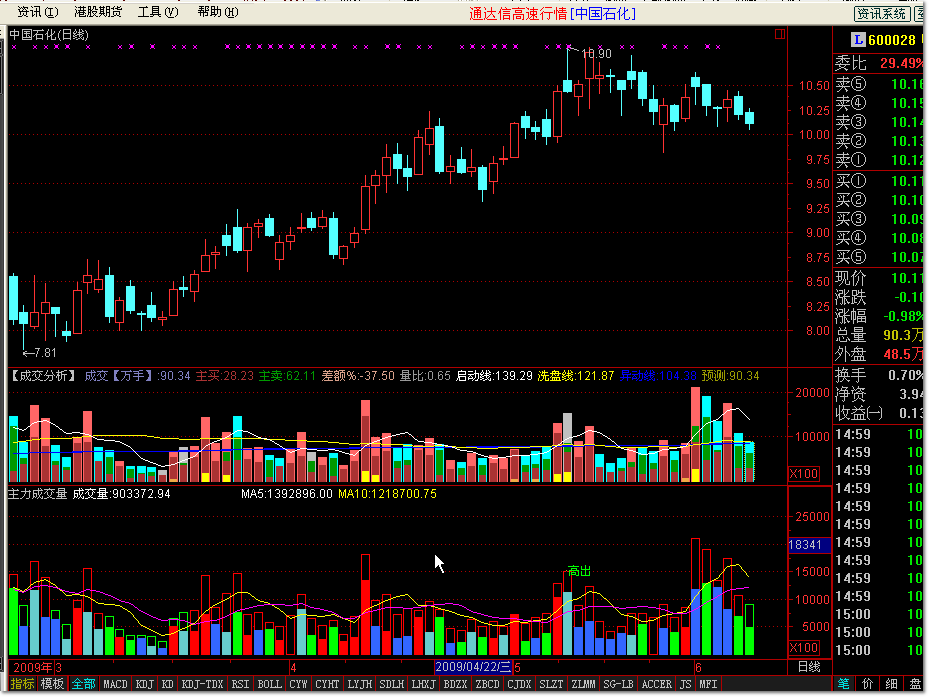Click the 买⑤ bid row
Viewport: 930px width, 697px height.
[879, 257]
